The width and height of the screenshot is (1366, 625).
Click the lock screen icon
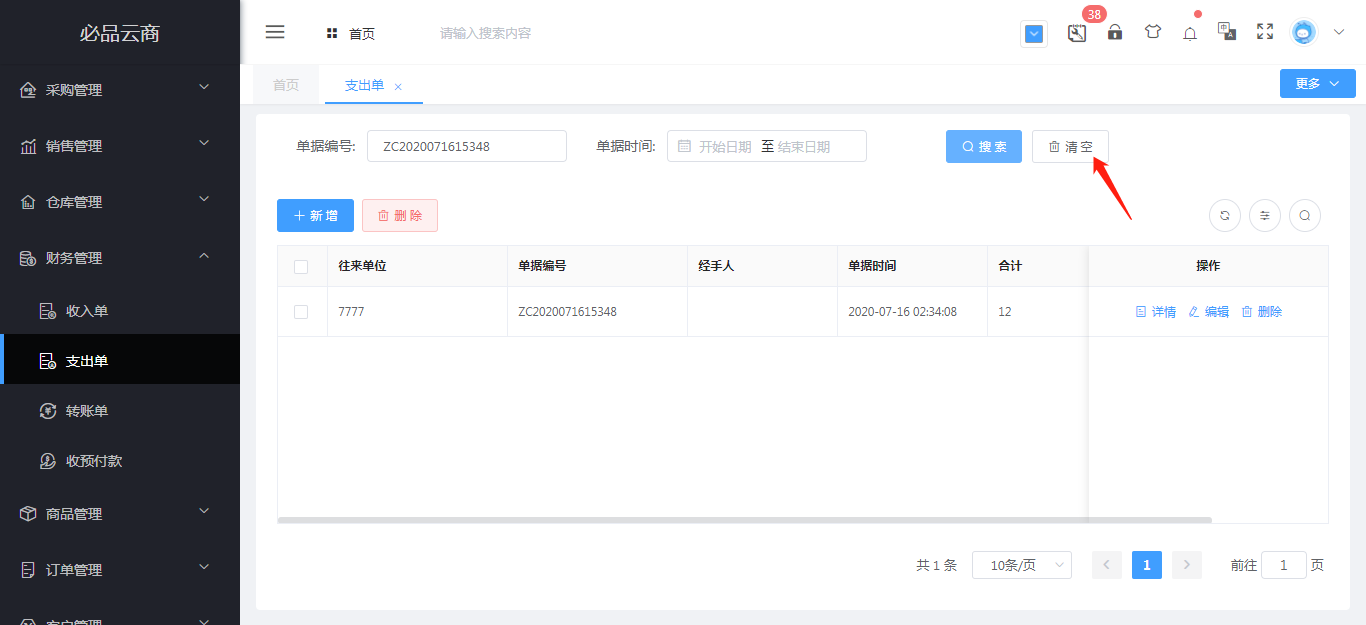pos(1115,32)
